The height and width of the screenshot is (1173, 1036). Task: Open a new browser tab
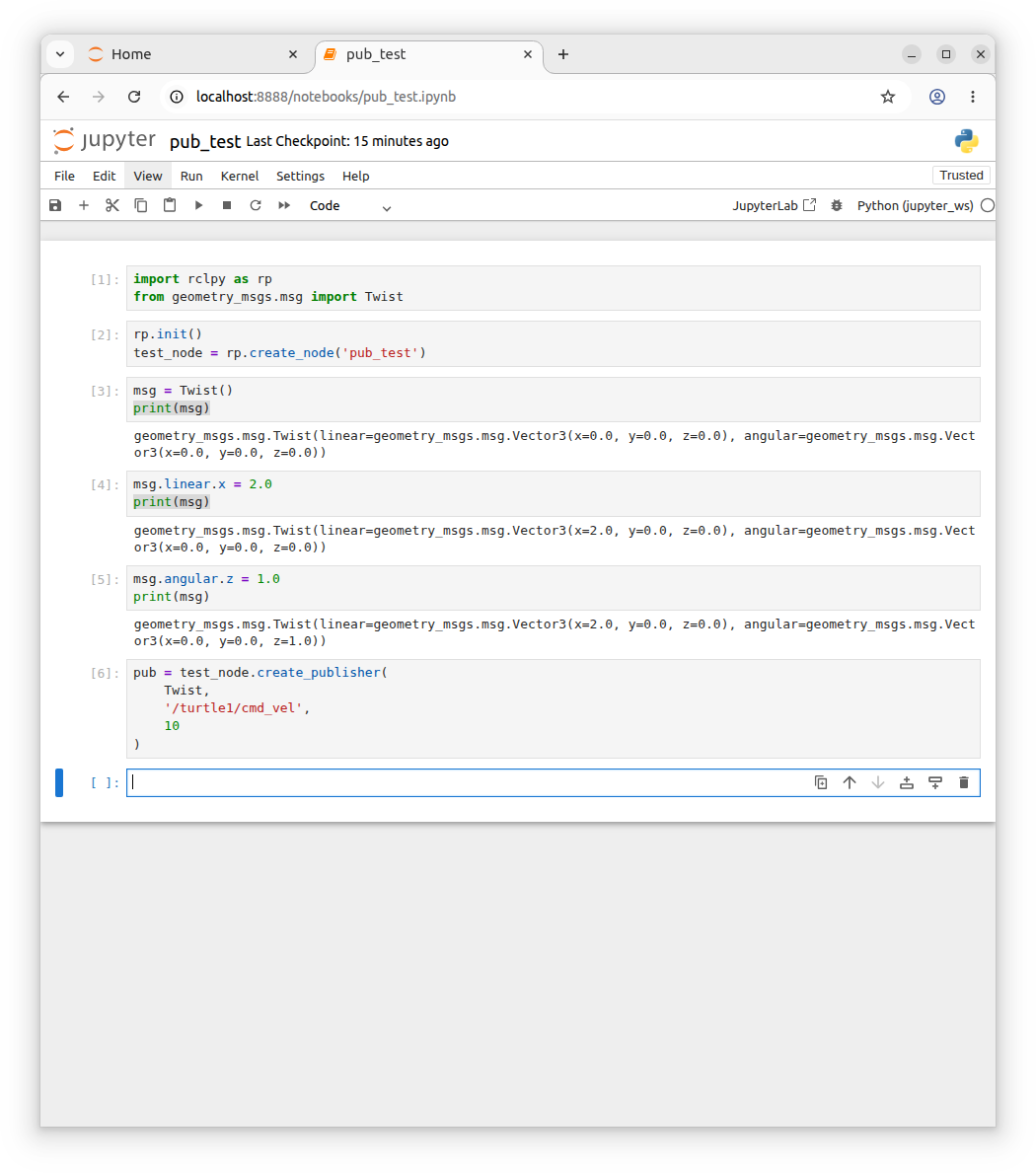click(563, 54)
